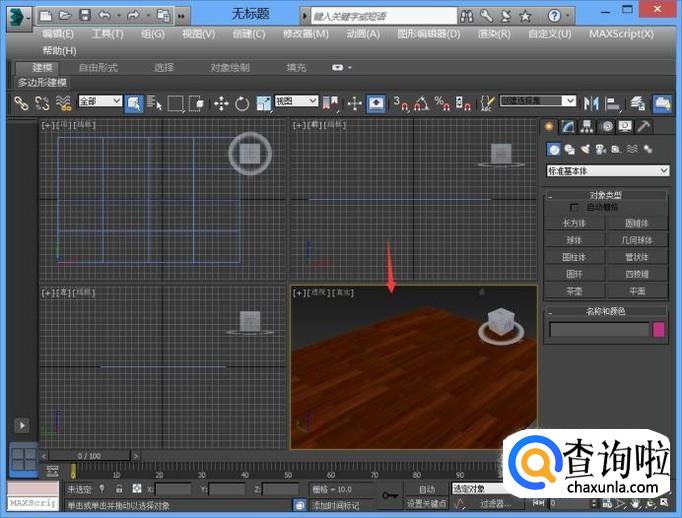Screen dimensions: 682x518
Task: Switch to the 自由形式 ribbon tab
Action: 98,67
